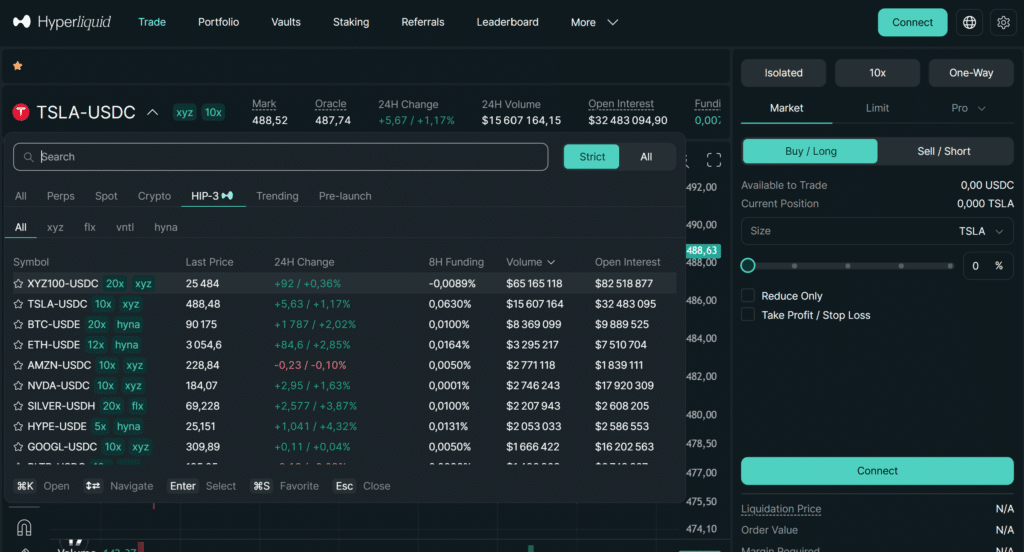1024x552 pixels.
Task: Switch to Crypto market tab
Action: tap(154, 196)
